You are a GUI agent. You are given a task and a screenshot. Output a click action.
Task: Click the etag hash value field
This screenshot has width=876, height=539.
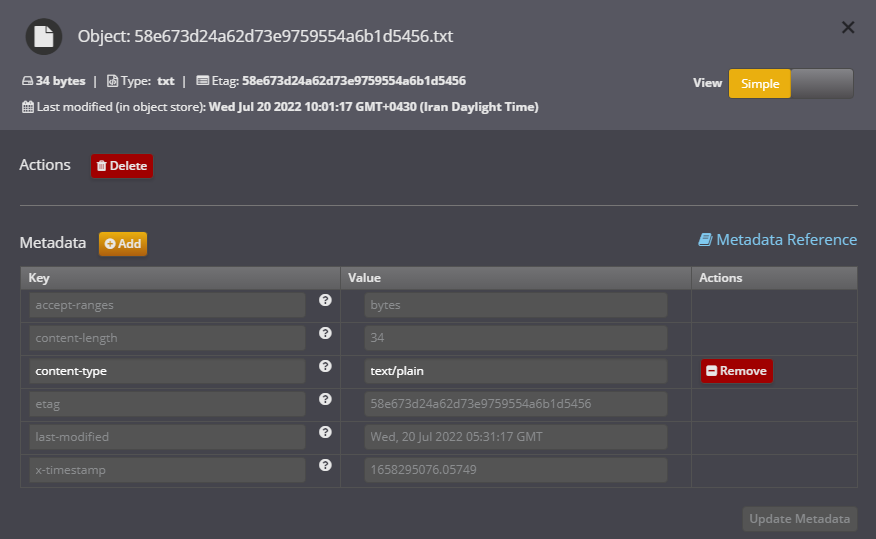(516, 404)
